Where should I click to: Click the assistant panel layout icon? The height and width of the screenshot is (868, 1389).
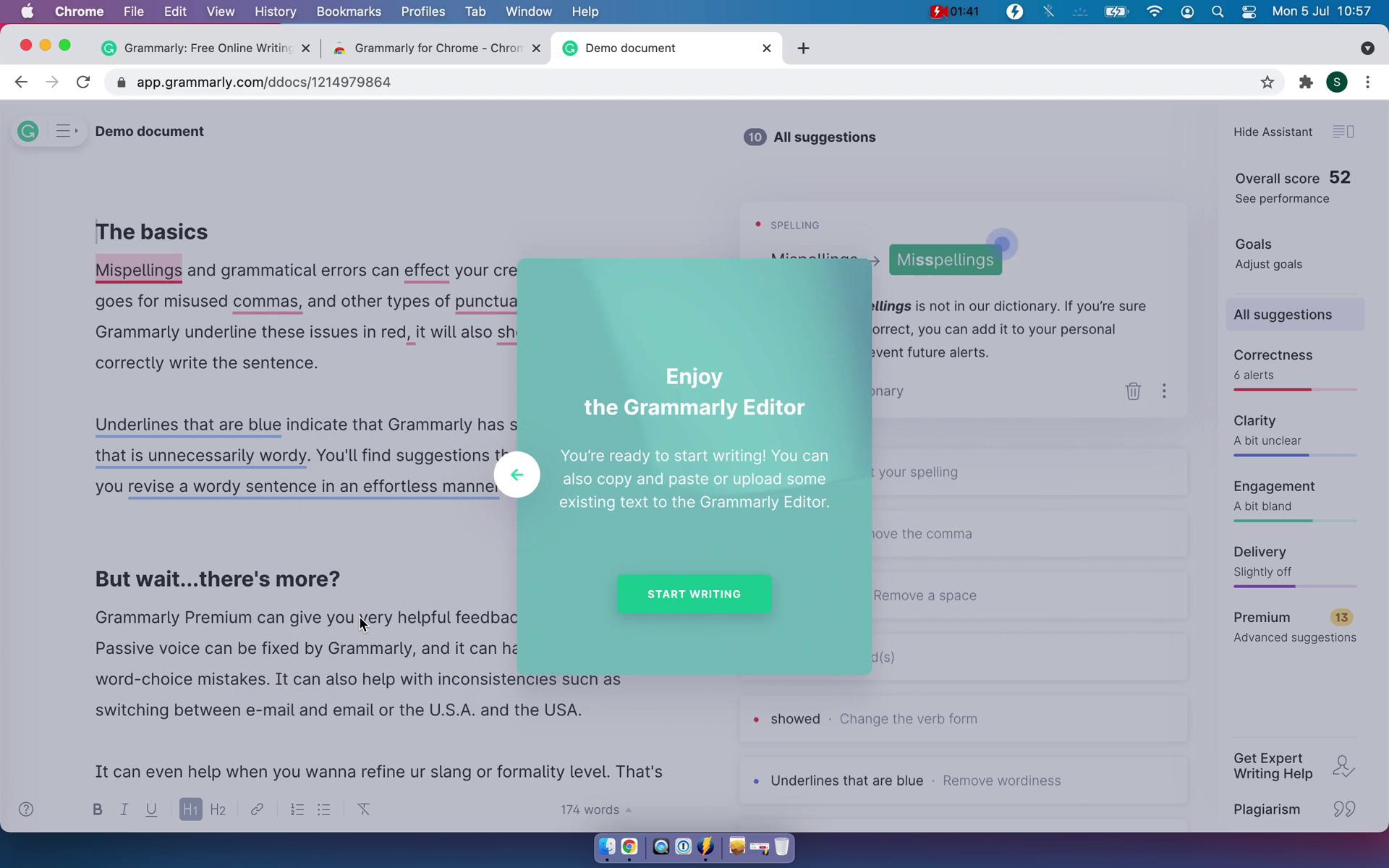pos(1343,132)
